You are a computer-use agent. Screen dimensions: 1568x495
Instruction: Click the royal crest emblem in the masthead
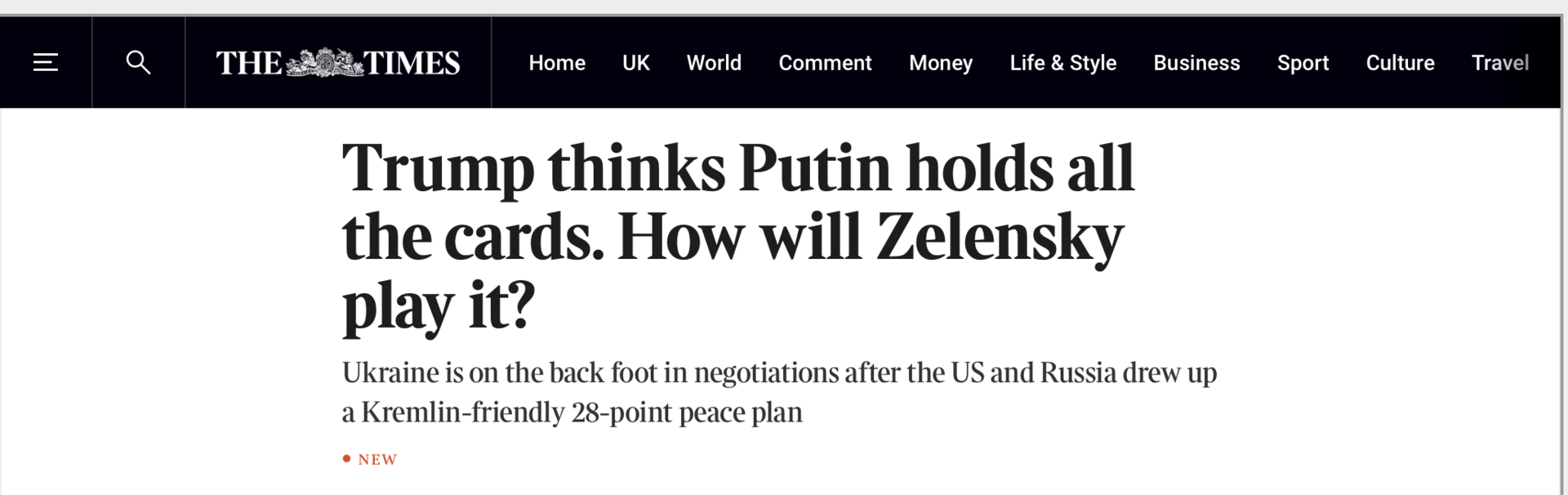pos(324,63)
